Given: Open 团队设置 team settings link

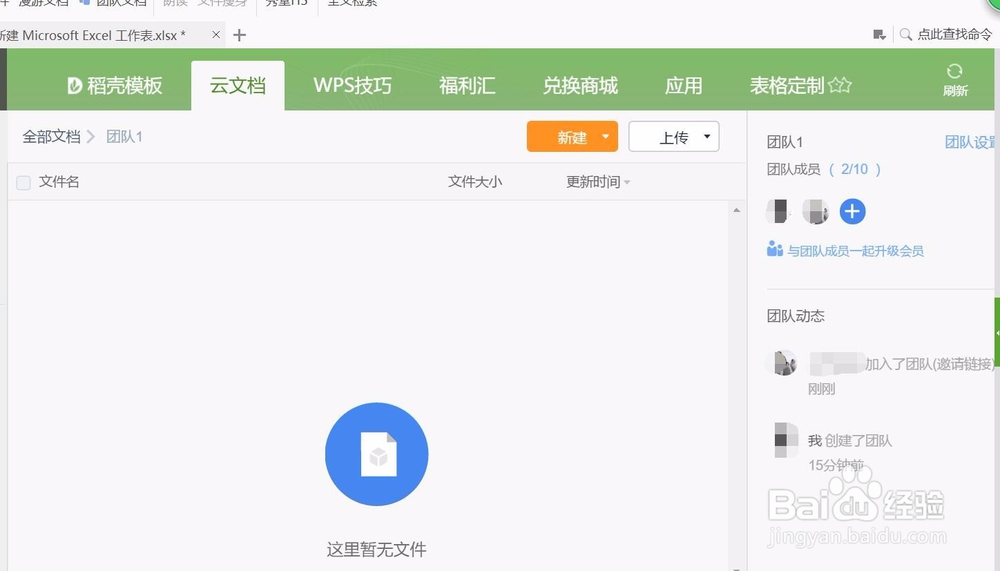Looking at the screenshot, I should (970, 142).
